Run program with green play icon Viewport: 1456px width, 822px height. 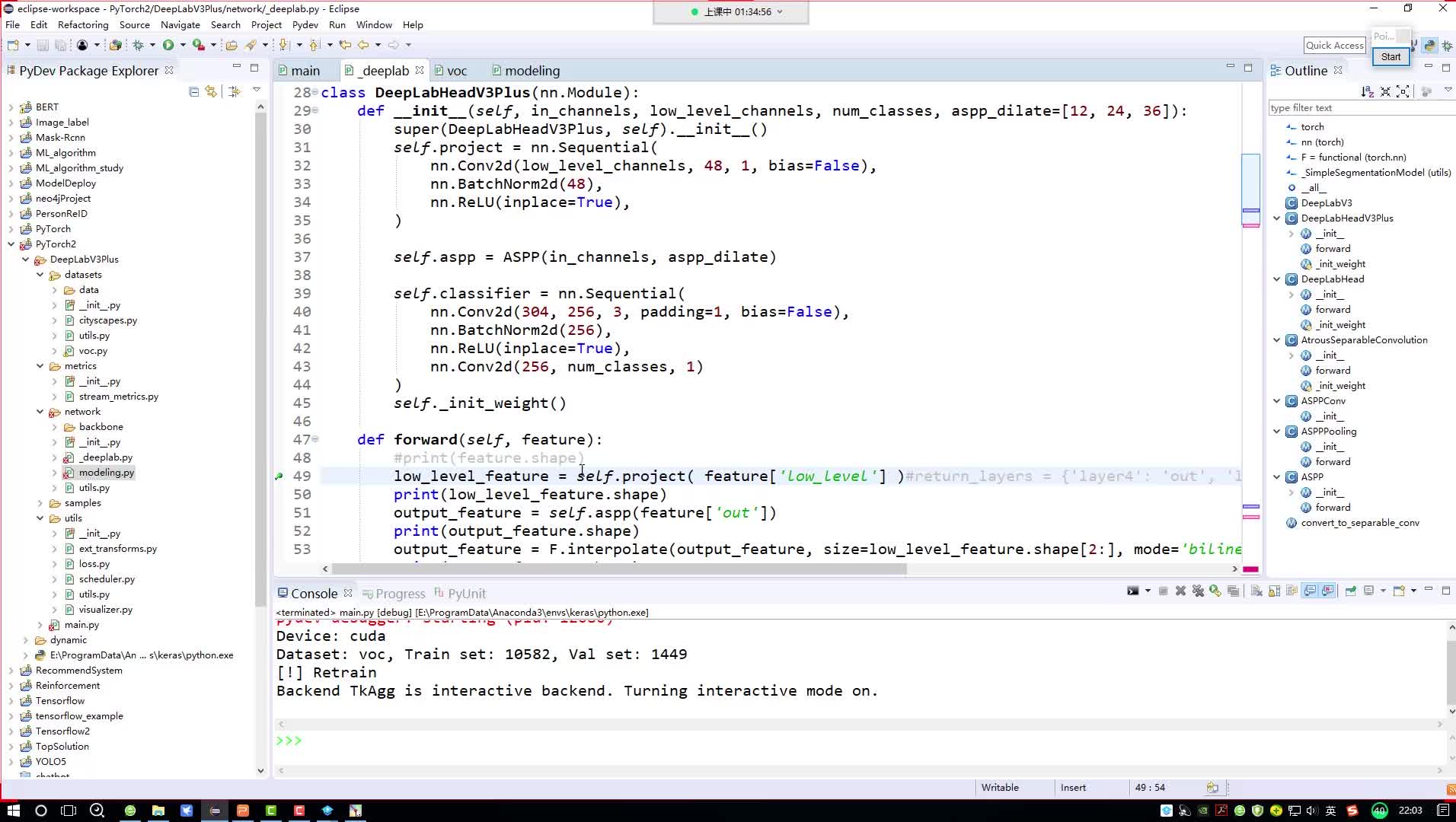point(168,45)
